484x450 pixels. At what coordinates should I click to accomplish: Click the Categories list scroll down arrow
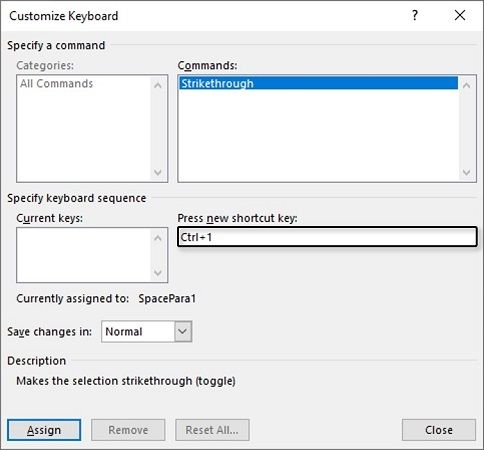[158, 172]
